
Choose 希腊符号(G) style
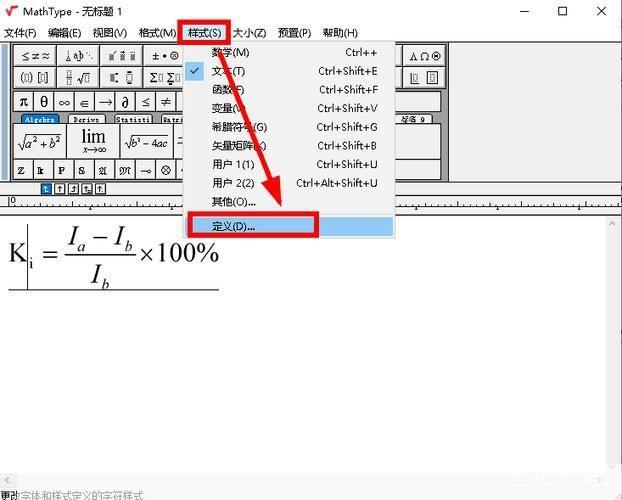289,127
